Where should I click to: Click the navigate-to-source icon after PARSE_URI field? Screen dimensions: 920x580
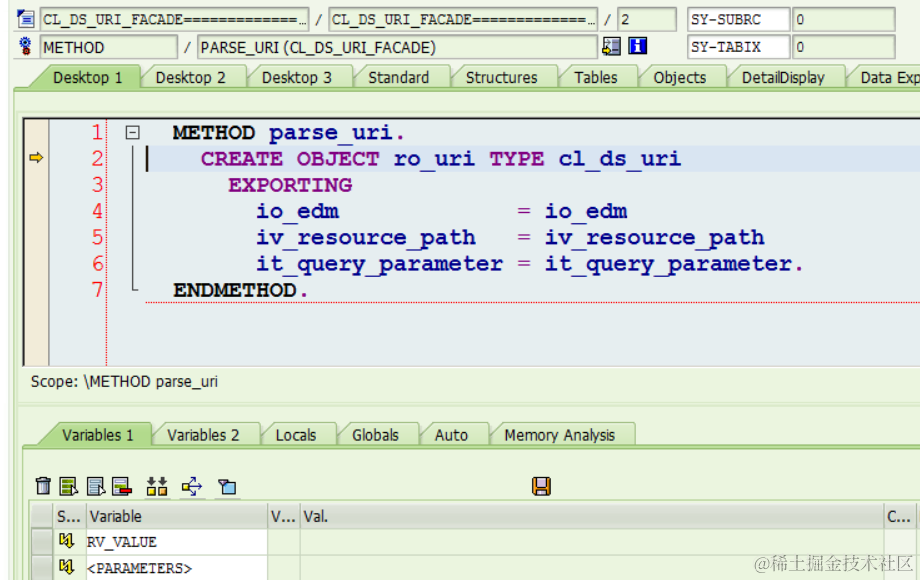(611, 46)
